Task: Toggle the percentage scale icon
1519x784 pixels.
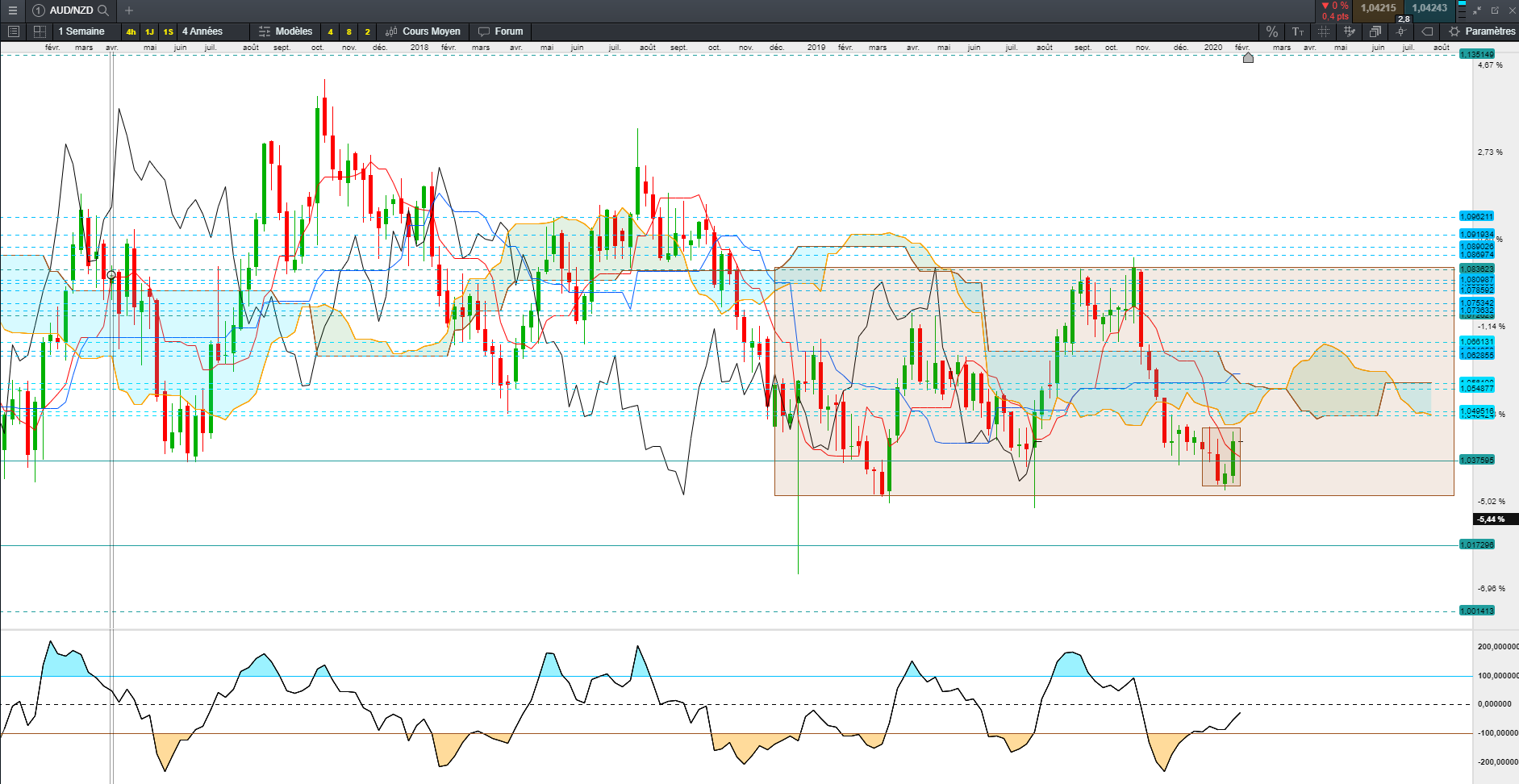Action: click(1272, 31)
